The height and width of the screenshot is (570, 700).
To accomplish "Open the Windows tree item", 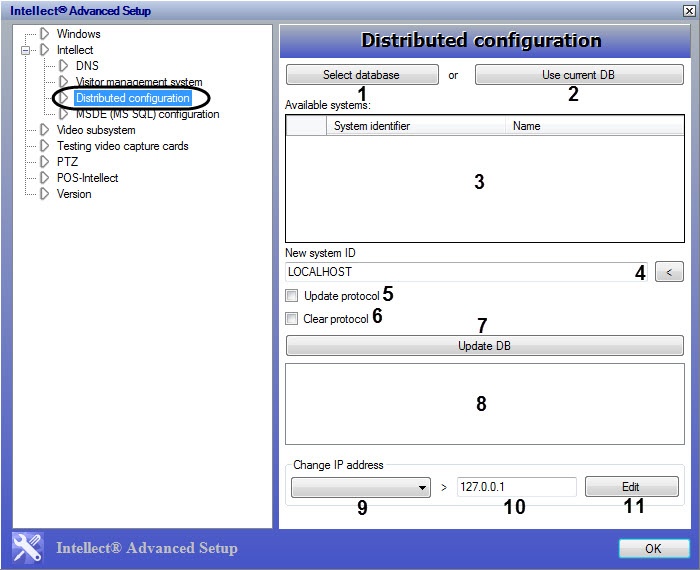I will pos(79,34).
